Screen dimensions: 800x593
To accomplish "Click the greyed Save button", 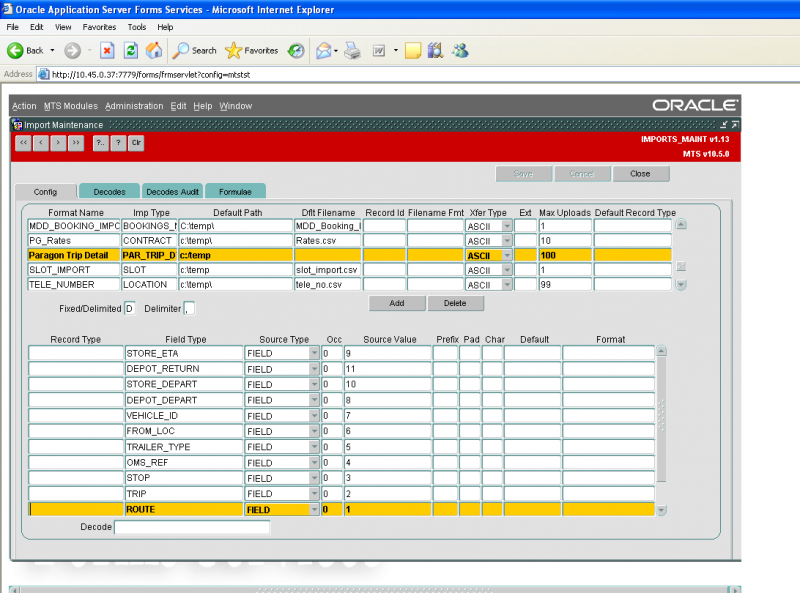I will (523, 174).
